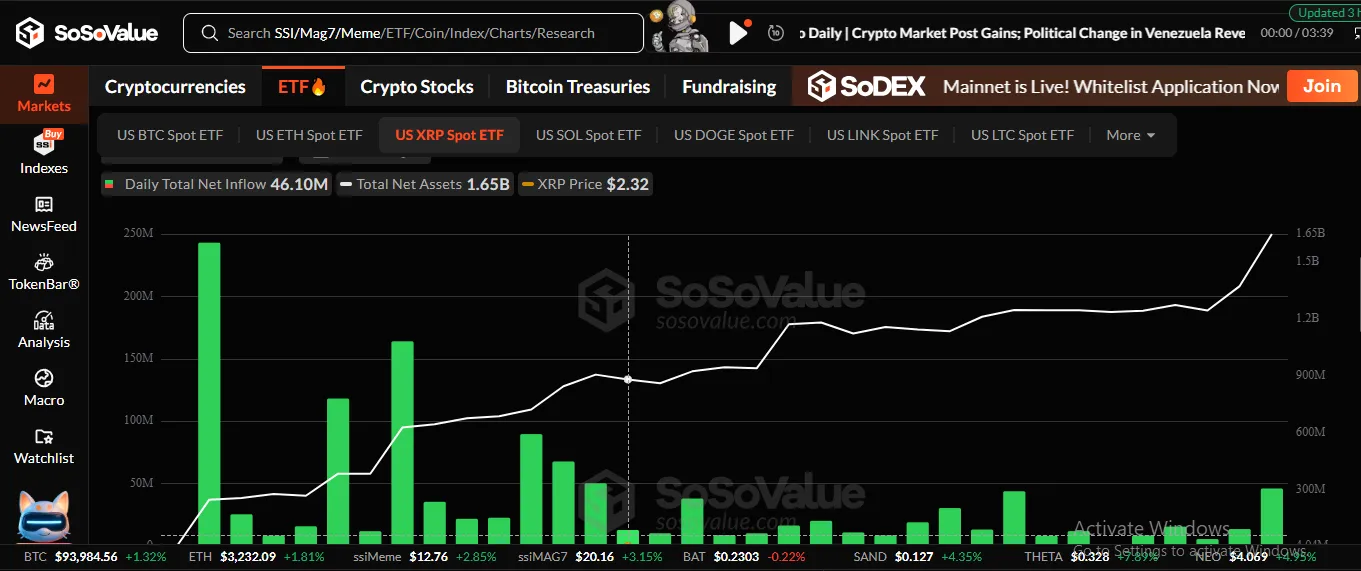The width and height of the screenshot is (1361, 571).
Task: Focus the Search SSI/Mag7/Meme search box
Action: 413,33
